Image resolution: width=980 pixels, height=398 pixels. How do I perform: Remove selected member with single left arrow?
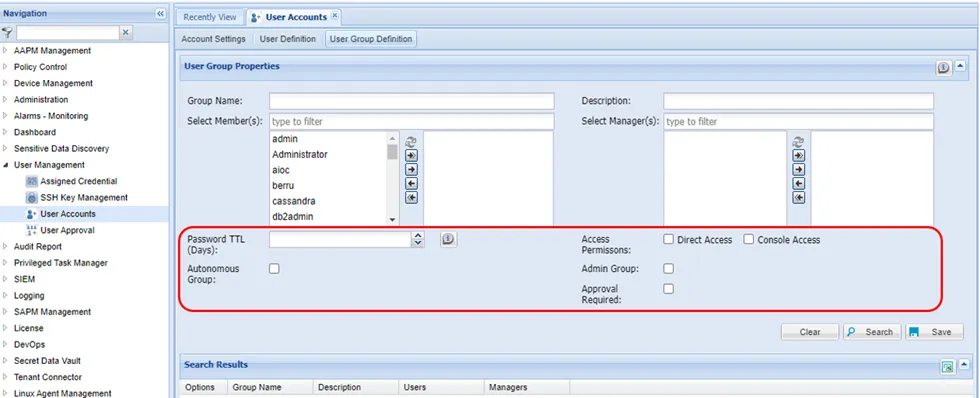coord(411,183)
